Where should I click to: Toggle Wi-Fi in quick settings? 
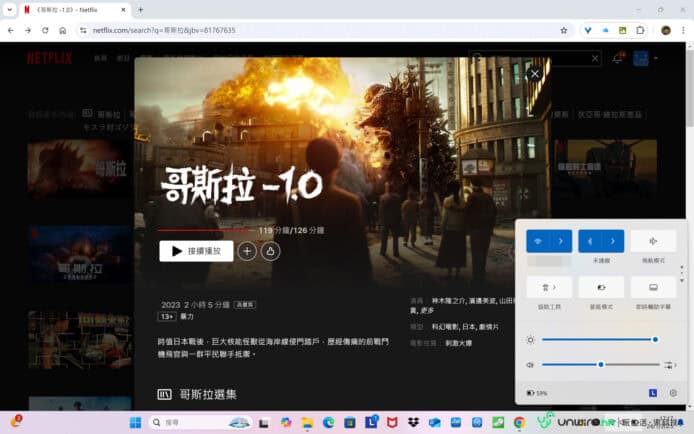[538, 241]
